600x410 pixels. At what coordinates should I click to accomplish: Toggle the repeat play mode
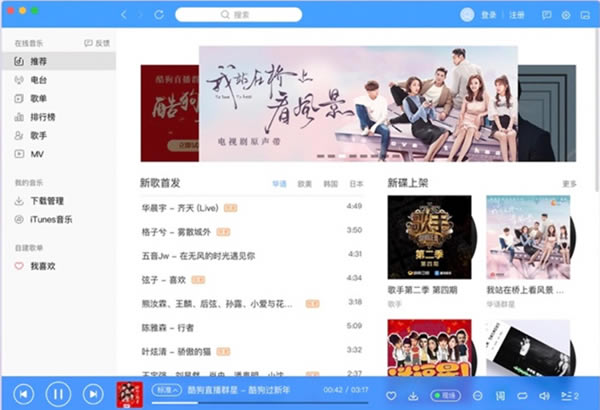coord(522,396)
